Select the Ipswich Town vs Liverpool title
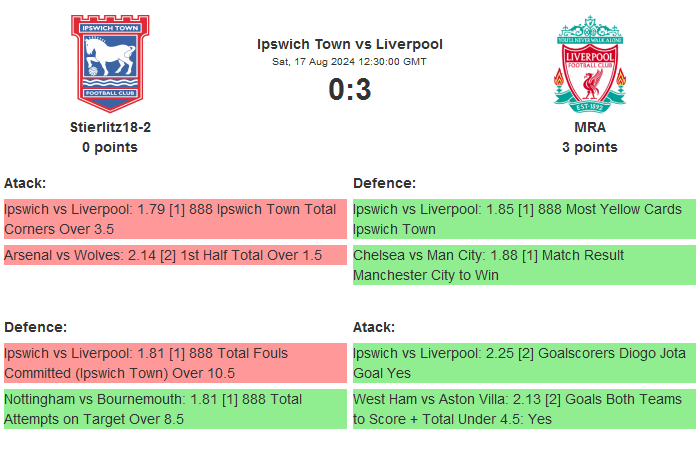Image resolution: width=700 pixels, height=460 pixels. click(x=350, y=44)
